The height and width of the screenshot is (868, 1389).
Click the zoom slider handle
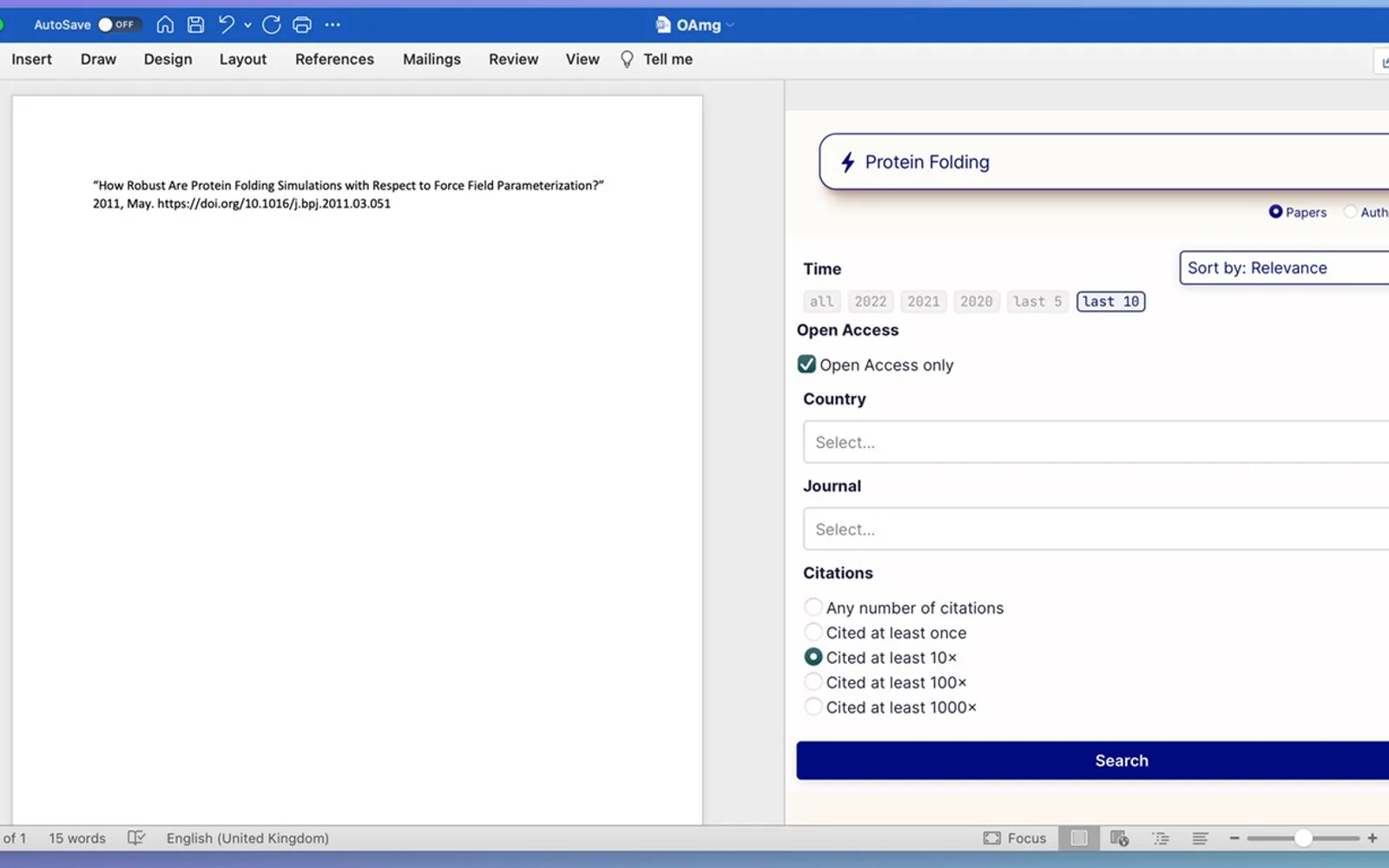tap(1303, 838)
